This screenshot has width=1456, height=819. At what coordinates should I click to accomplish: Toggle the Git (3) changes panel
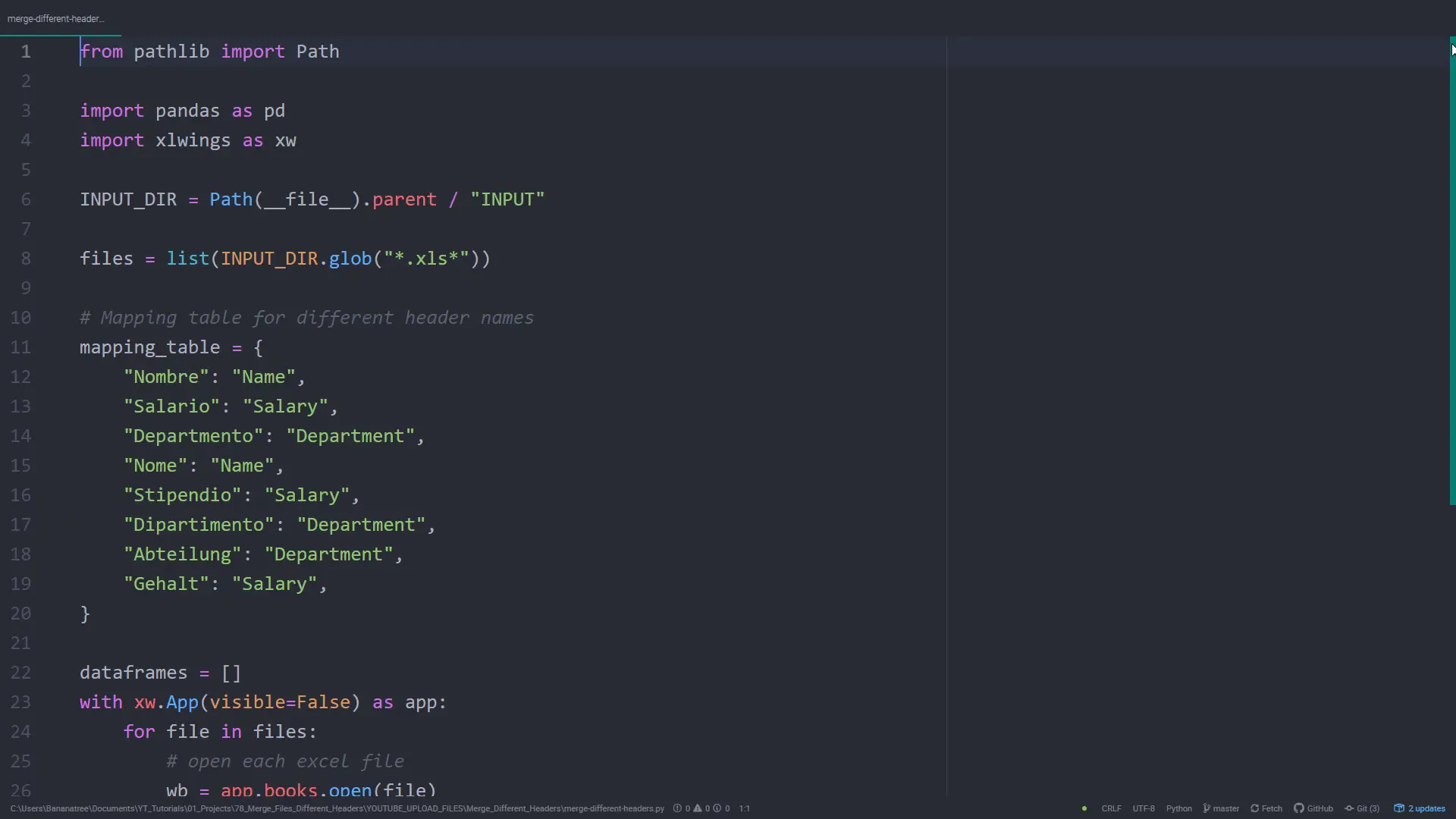(x=1362, y=808)
